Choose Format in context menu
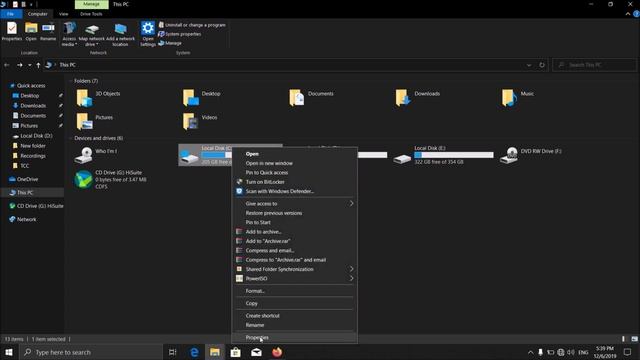This screenshot has height=360, width=640. click(294, 291)
